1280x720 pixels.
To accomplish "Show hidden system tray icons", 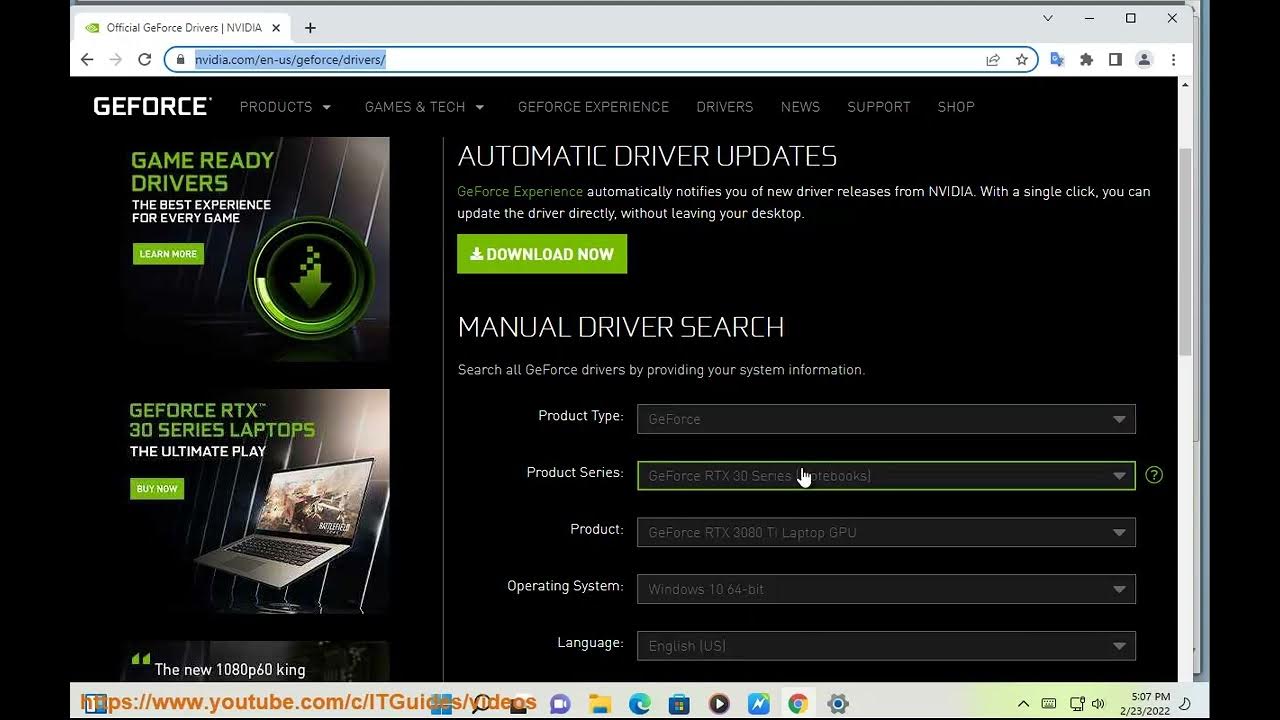I will [x=1023, y=704].
